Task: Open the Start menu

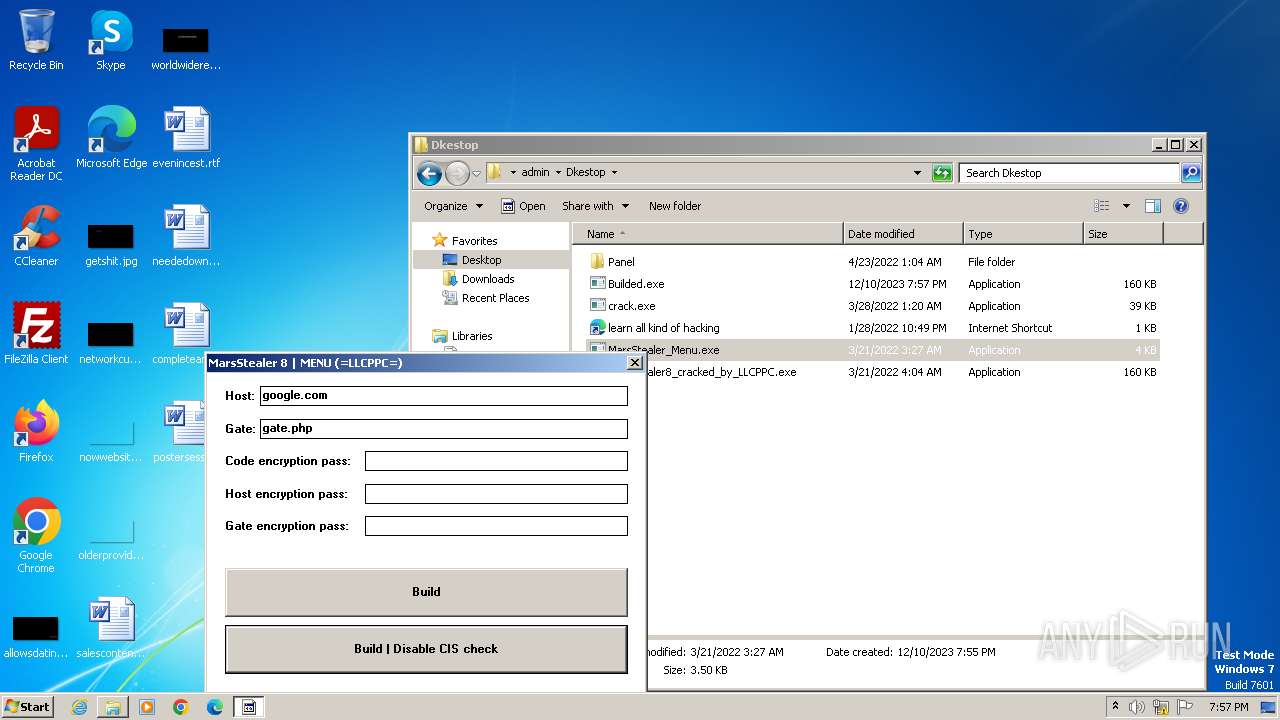Action: pyautogui.click(x=28, y=707)
